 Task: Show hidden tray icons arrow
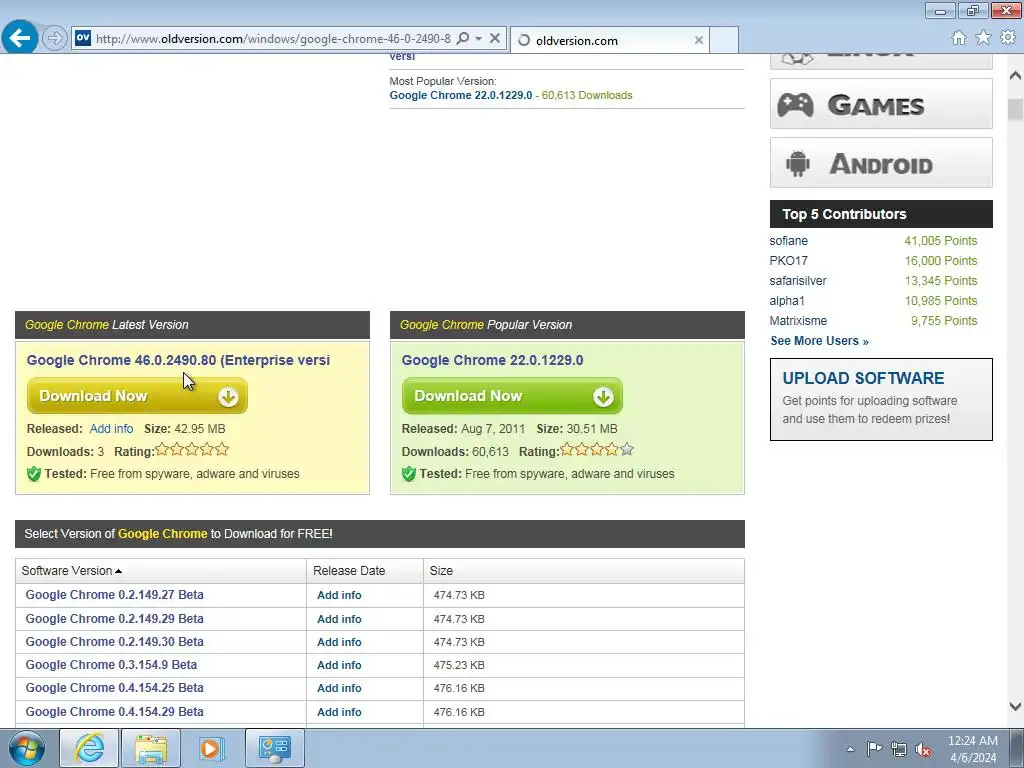(850, 749)
